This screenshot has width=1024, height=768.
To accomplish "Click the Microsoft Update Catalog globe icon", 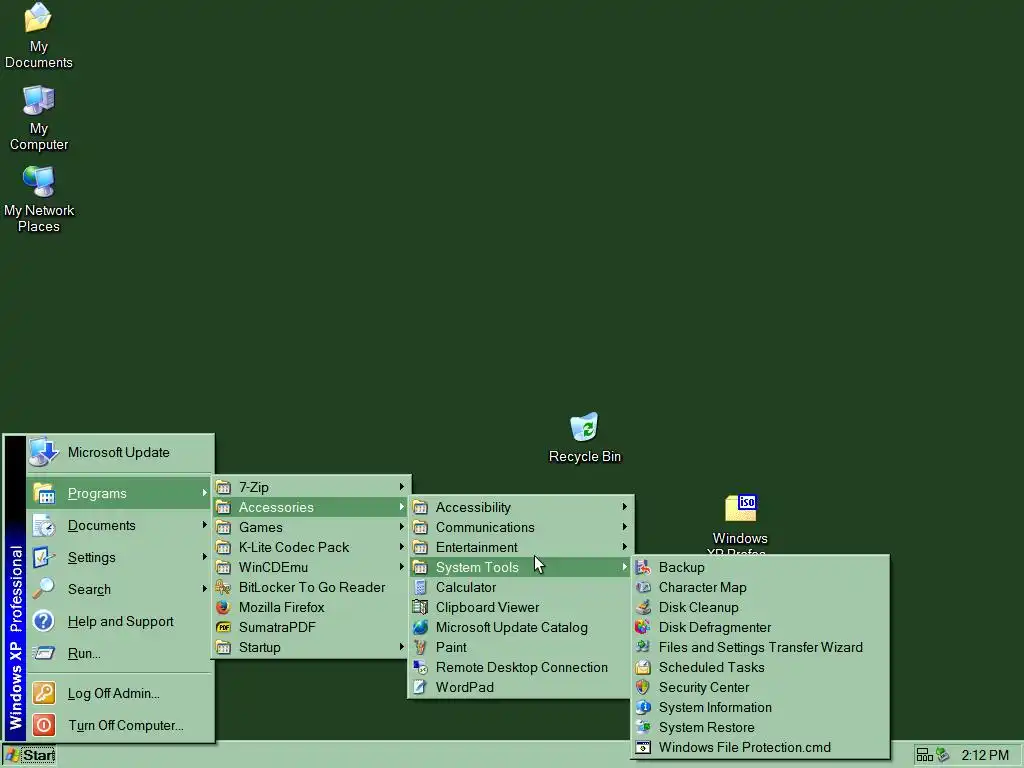I will click(420, 627).
